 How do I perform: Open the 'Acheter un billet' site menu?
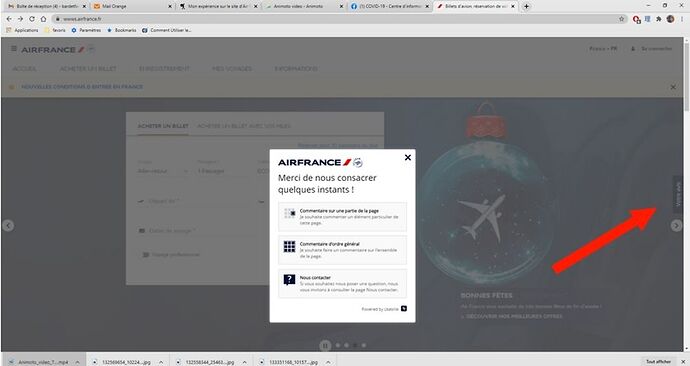click(x=88, y=69)
